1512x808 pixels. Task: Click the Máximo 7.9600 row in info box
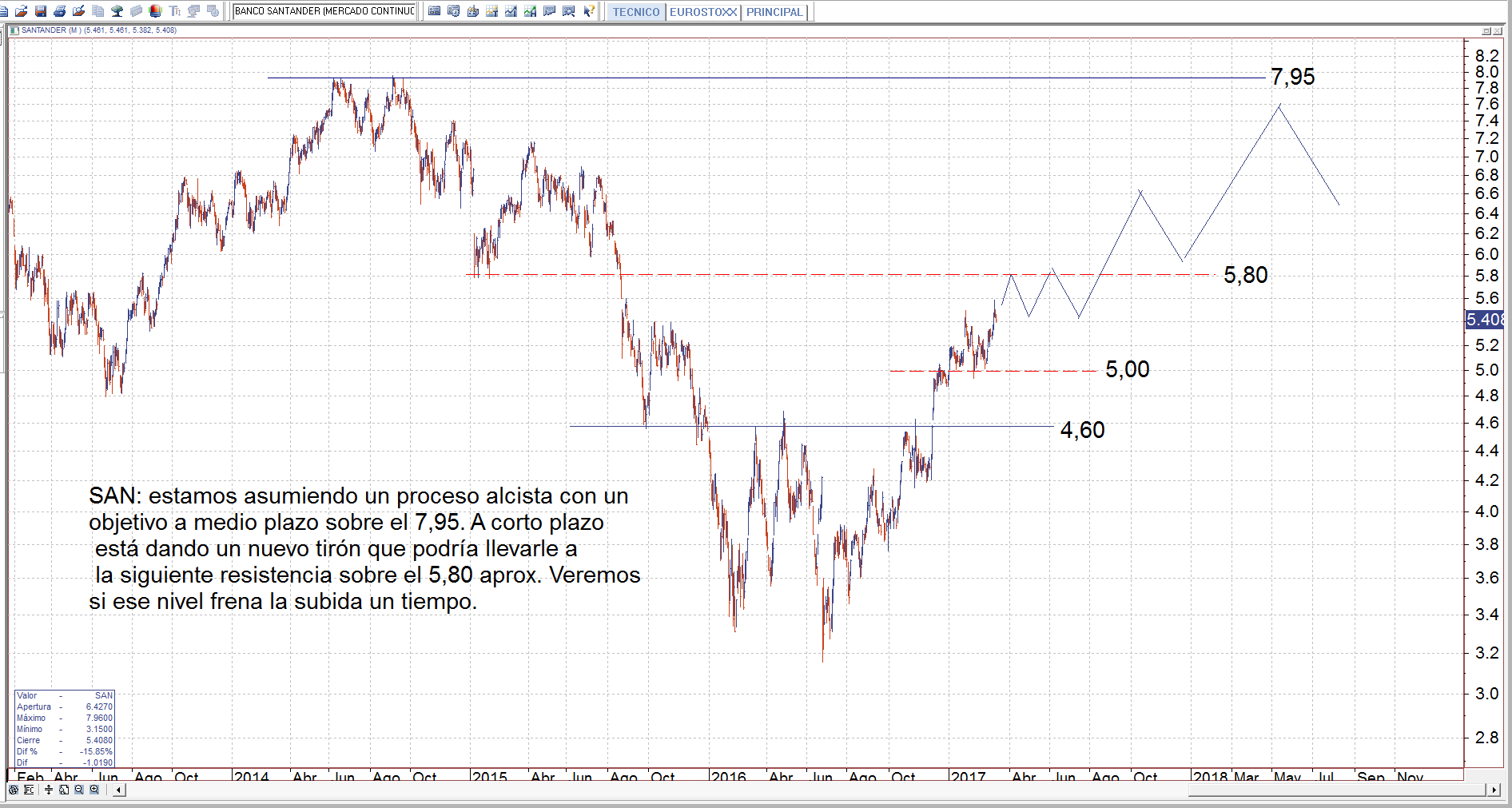[x=65, y=718]
